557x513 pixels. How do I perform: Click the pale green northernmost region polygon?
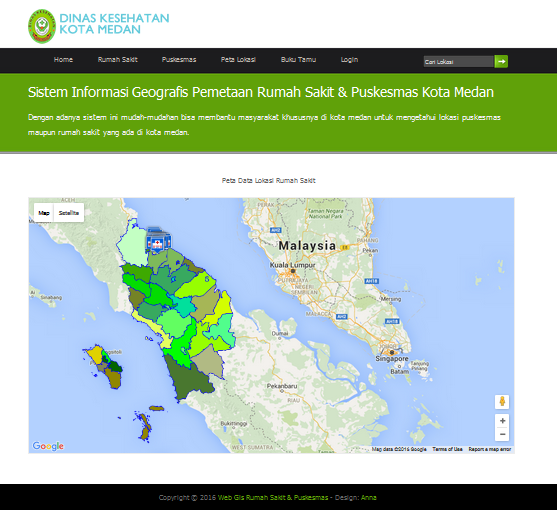pyautogui.click(x=132, y=243)
